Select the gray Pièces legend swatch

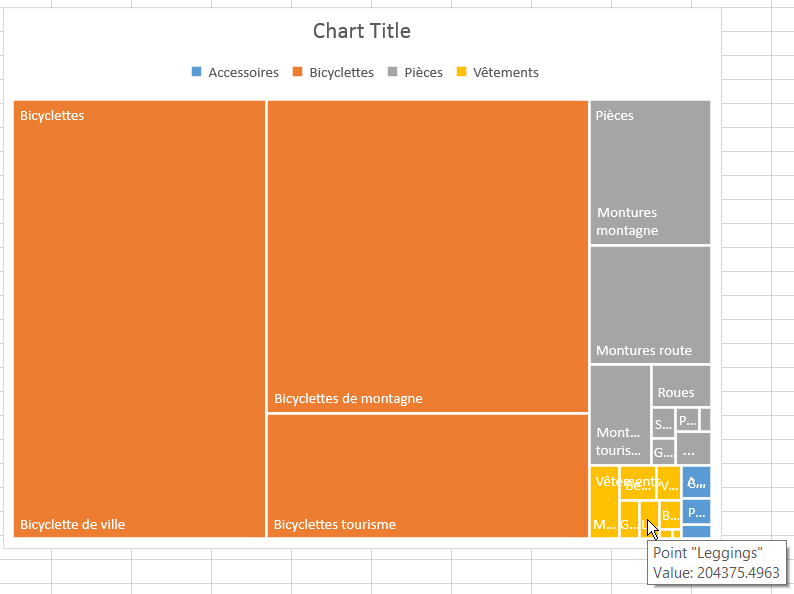pyautogui.click(x=393, y=72)
